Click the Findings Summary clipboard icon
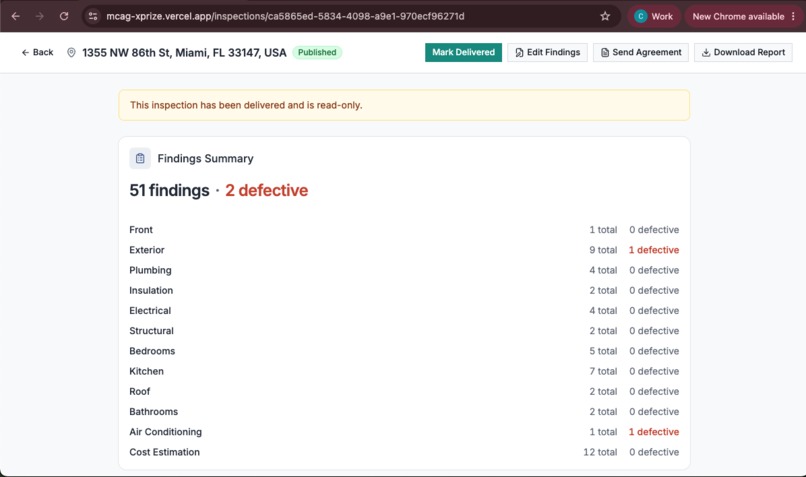The width and height of the screenshot is (806, 477). (140, 158)
